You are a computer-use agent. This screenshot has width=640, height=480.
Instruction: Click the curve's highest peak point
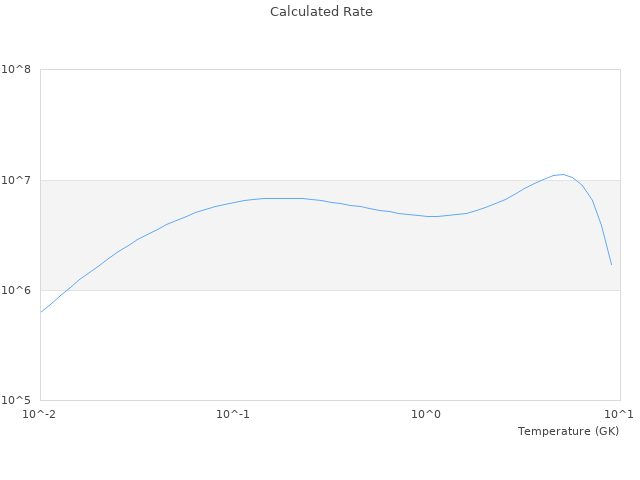tap(562, 174)
